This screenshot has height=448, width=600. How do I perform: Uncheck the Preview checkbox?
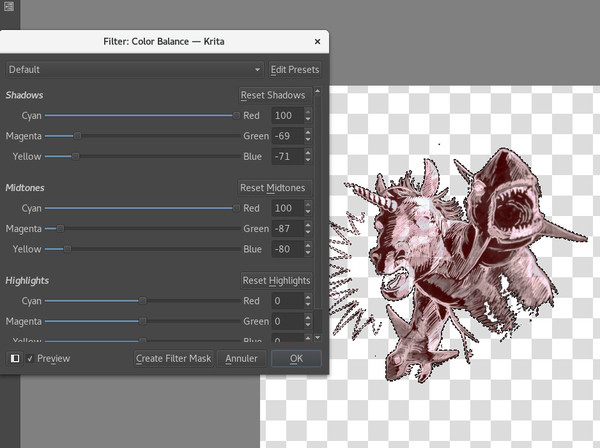(x=30, y=358)
